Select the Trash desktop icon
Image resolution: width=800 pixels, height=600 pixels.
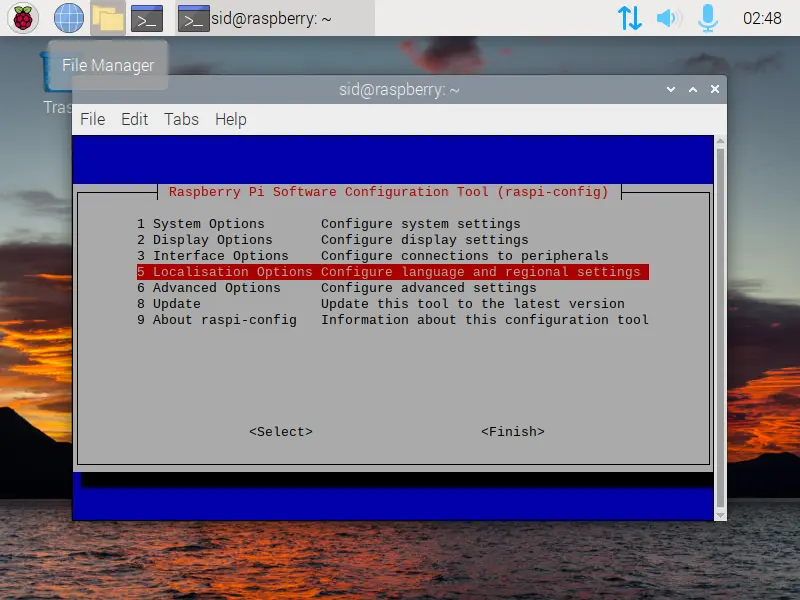(57, 84)
